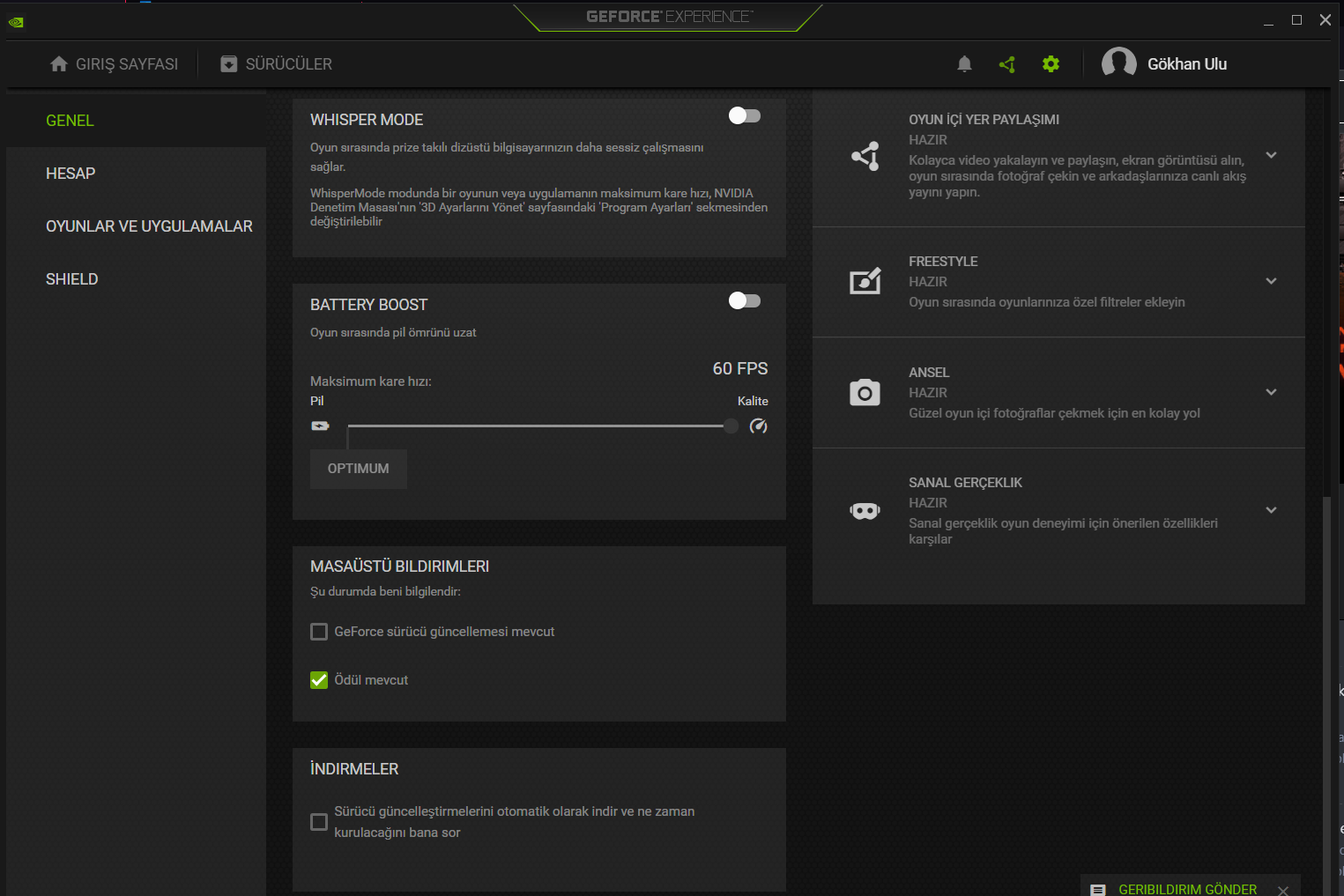Click the 60 FPS value
This screenshot has width=1344, height=896.
tap(740, 368)
